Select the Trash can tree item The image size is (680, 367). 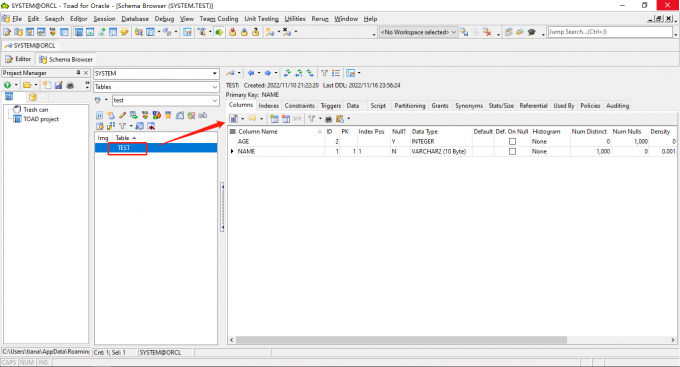(36, 110)
